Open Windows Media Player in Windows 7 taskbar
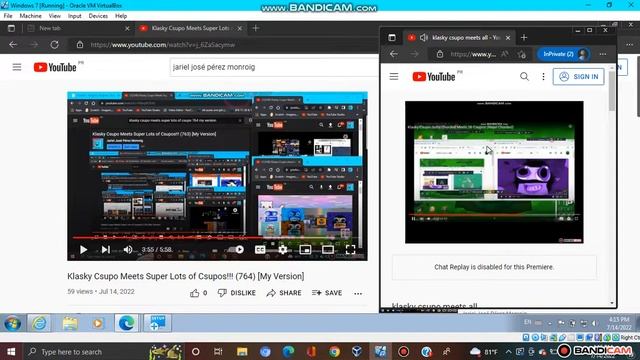The width and height of the screenshot is (640, 360). pyautogui.click(x=98, y=323)
